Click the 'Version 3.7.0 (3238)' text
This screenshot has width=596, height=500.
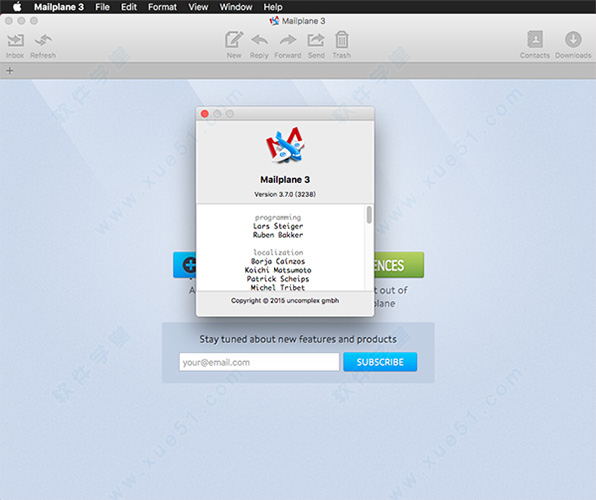coord(285,194)
